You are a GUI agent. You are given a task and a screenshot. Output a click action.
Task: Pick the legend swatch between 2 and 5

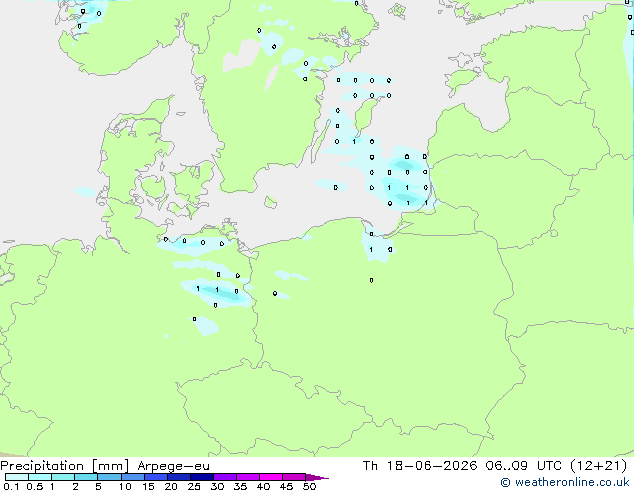(86, 477)
